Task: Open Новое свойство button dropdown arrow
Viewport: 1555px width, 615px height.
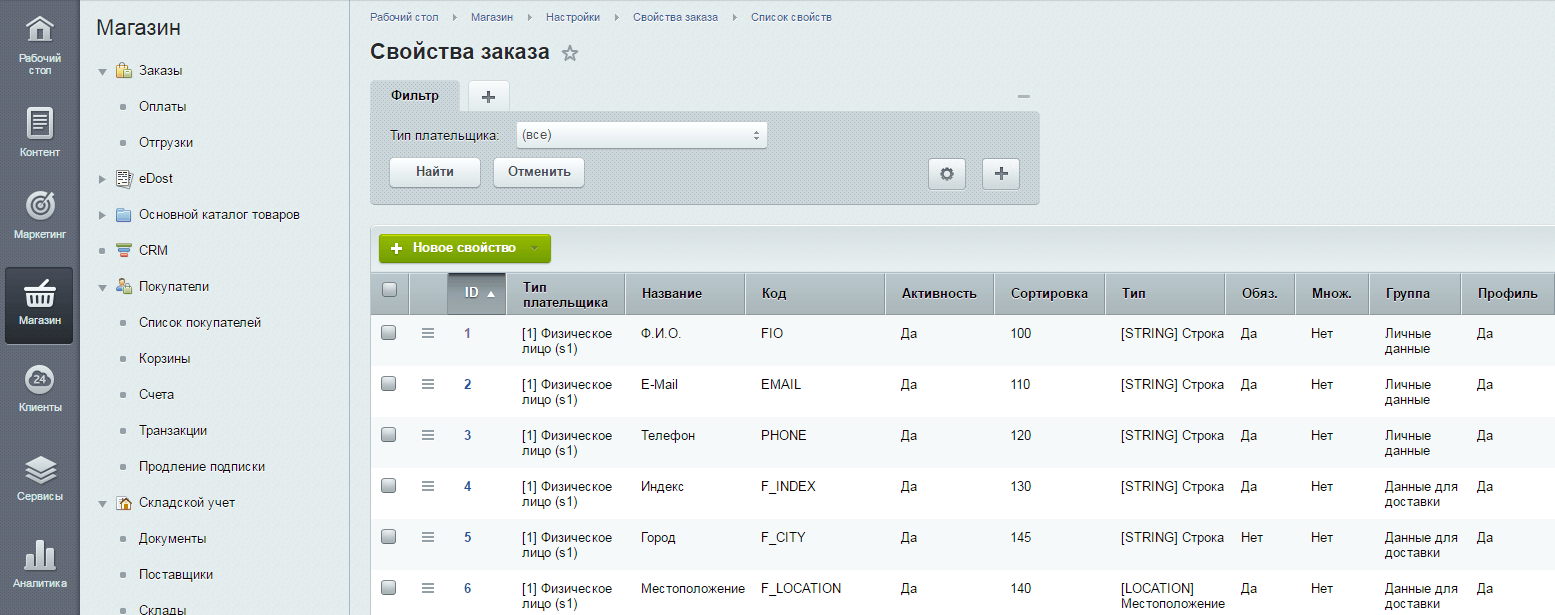Action: pyautogui.click(x=535, y=248)
